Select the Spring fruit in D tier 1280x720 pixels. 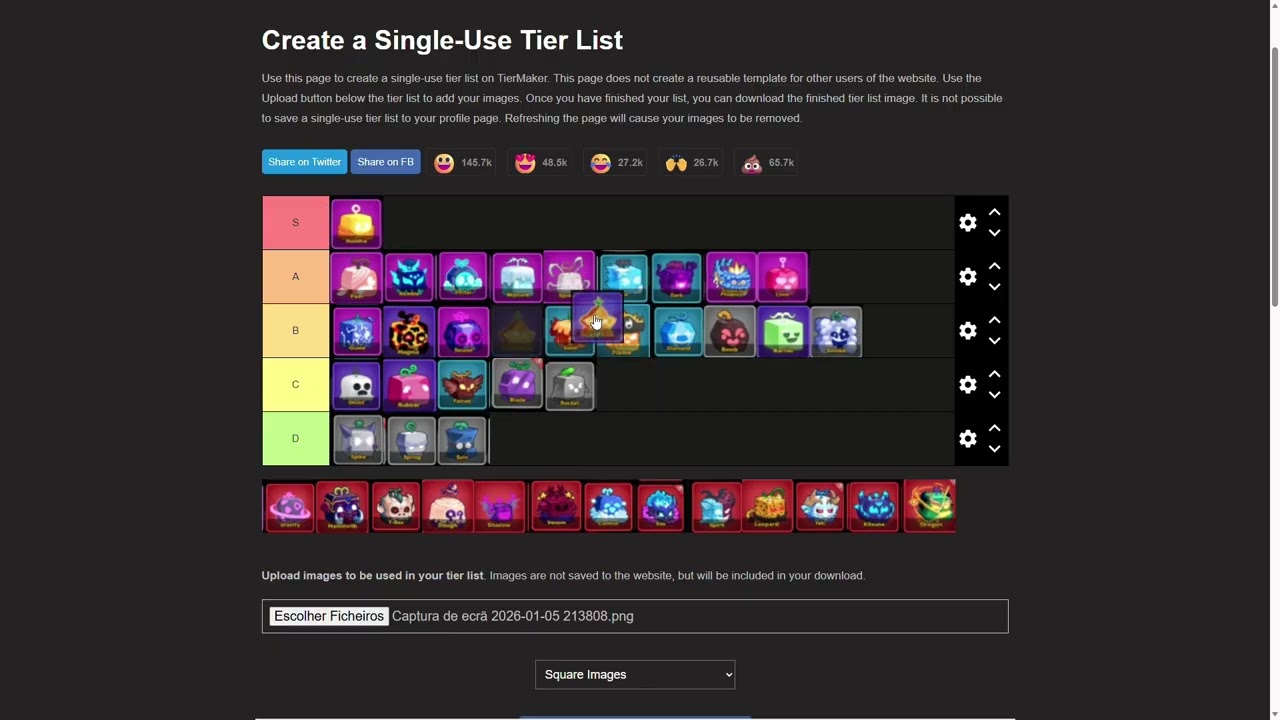pos(411,440)
